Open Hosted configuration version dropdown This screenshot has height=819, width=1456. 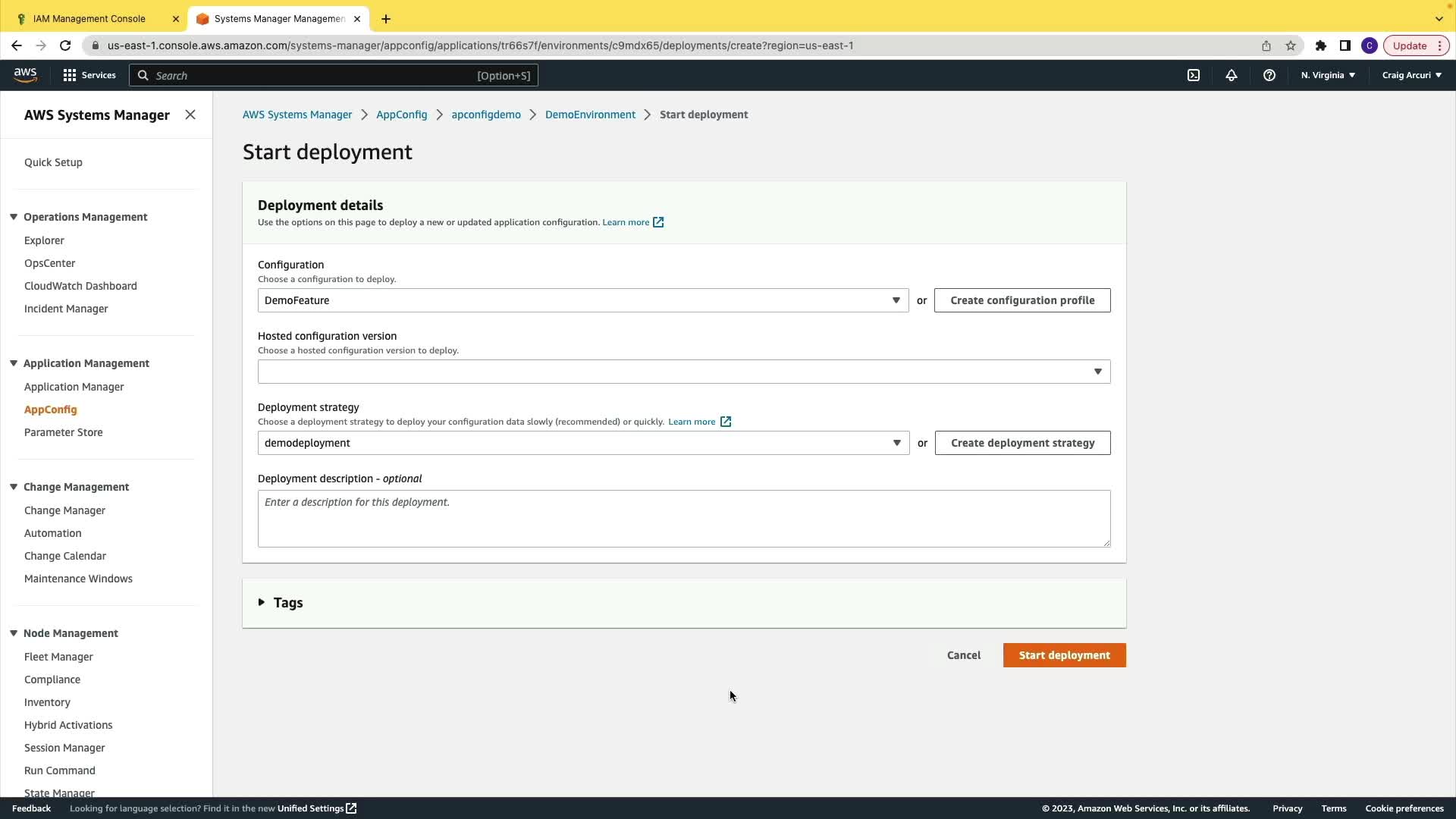pyautogui.click(x=683, y=372)
